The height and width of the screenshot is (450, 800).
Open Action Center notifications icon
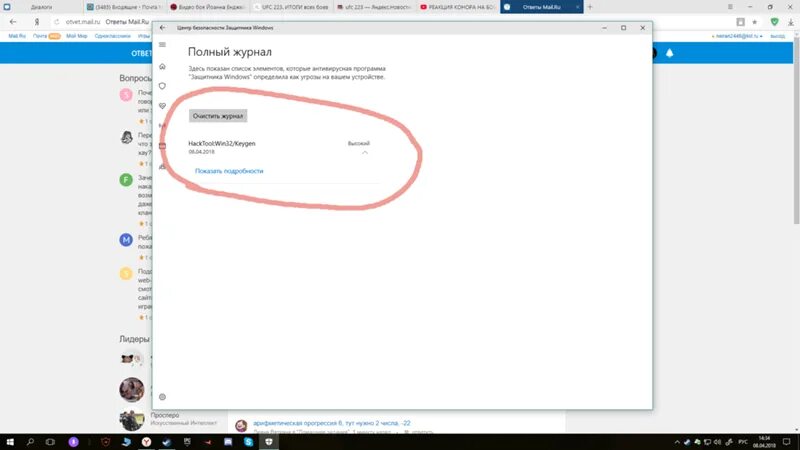tap(787, 442)
